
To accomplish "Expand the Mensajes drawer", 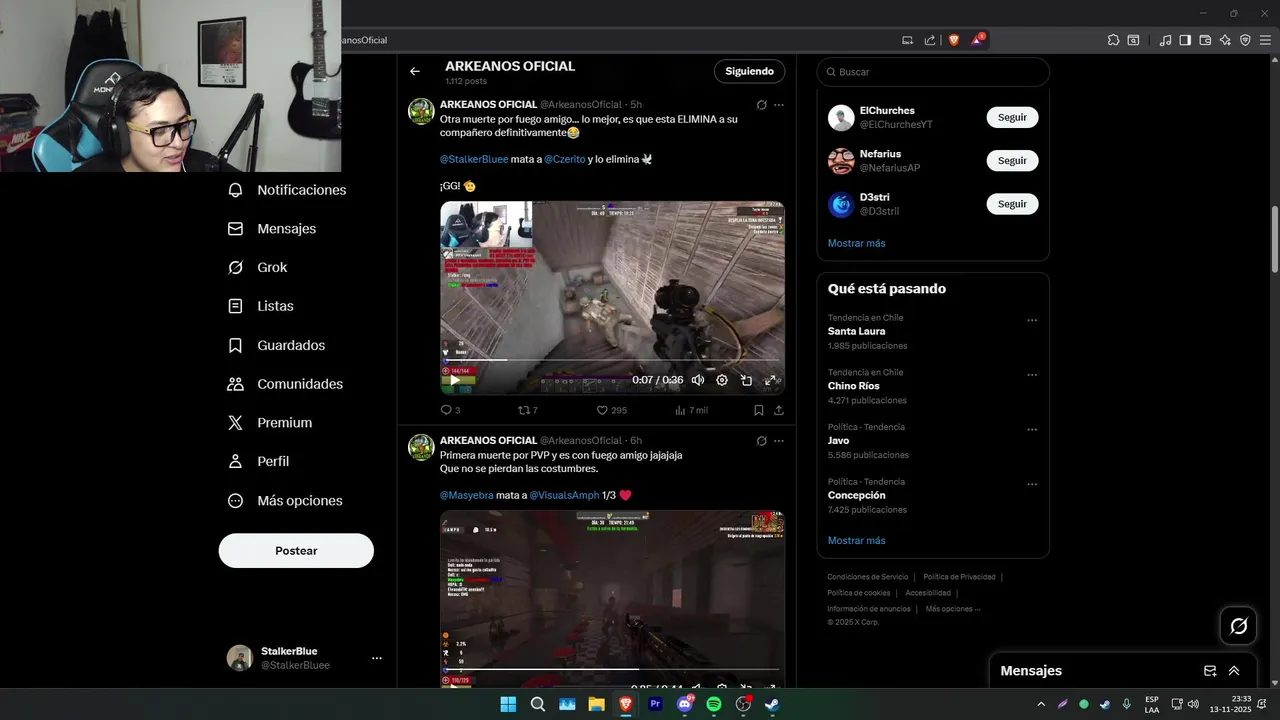I will [x=1234, y=671].
